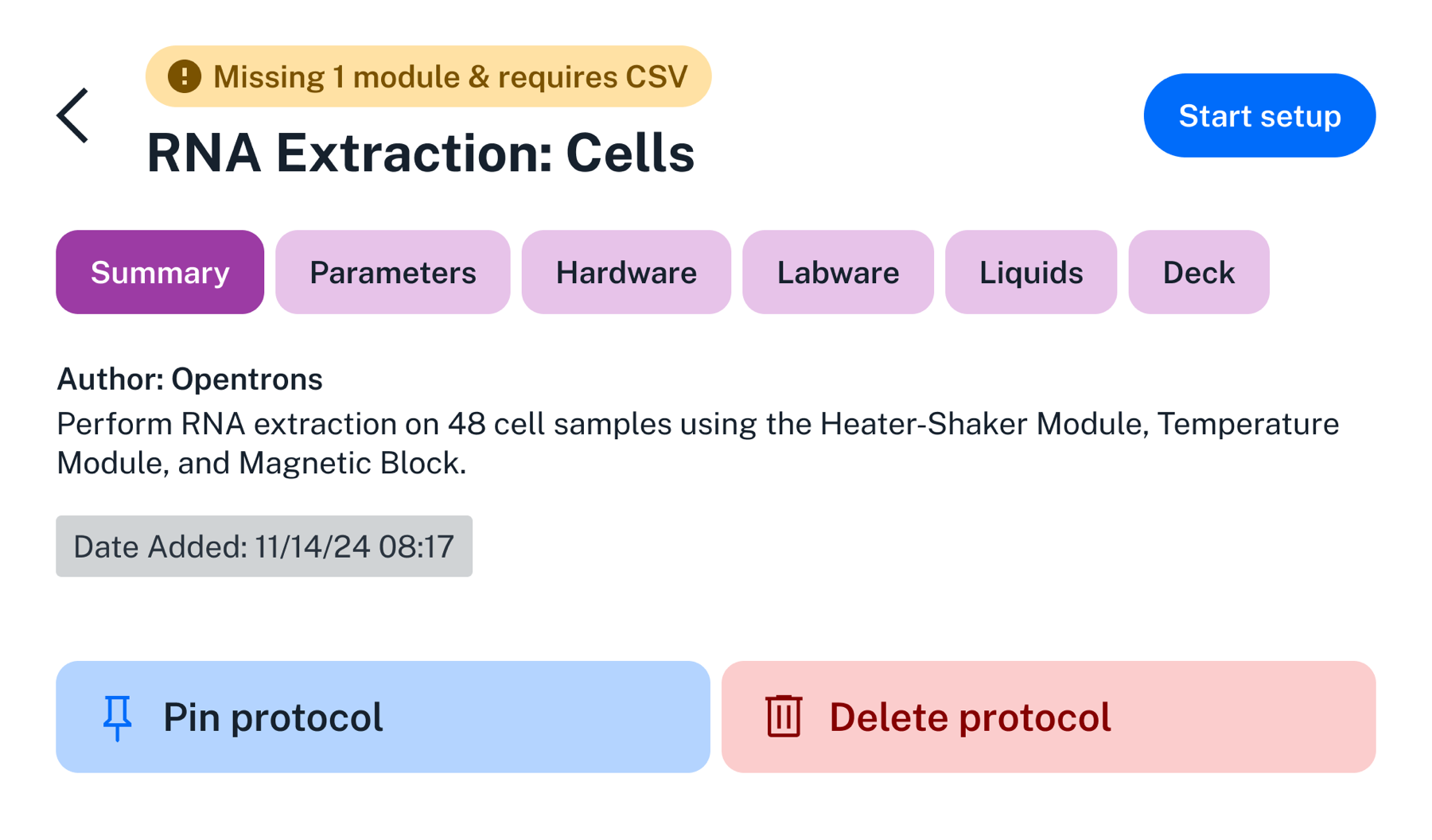This screenshot has width=1432, height=840.
Task: Tap the back arrow to return
Action: pos(72,115)
